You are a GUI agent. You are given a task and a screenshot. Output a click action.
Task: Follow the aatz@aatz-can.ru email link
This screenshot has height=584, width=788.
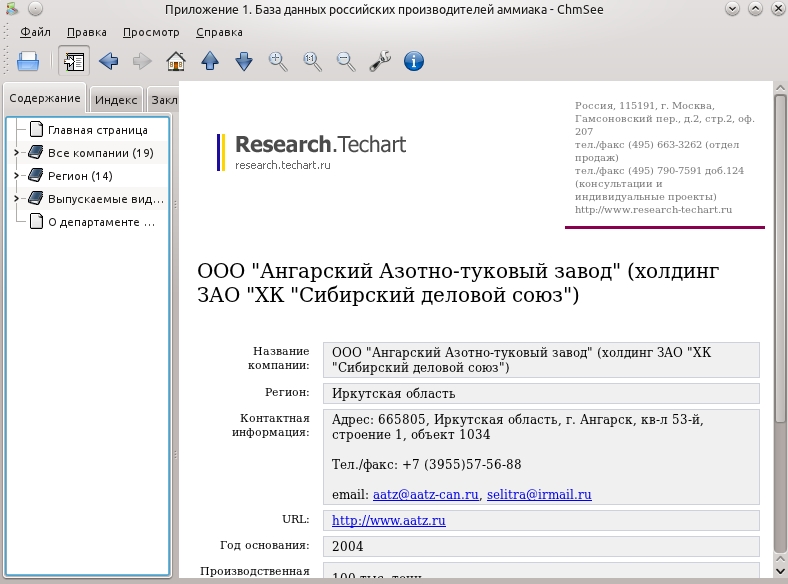click(x=426, y=495)
